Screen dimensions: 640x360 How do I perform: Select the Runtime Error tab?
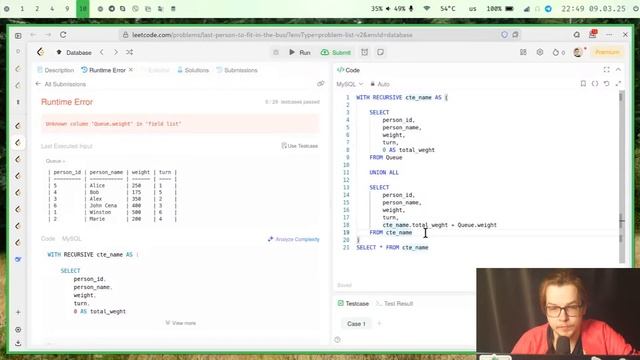point(103,70)
